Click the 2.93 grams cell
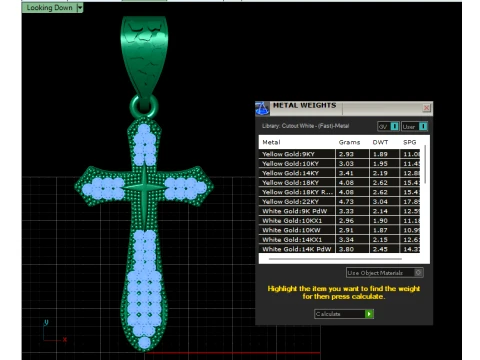480x360 pixels. 353,154
